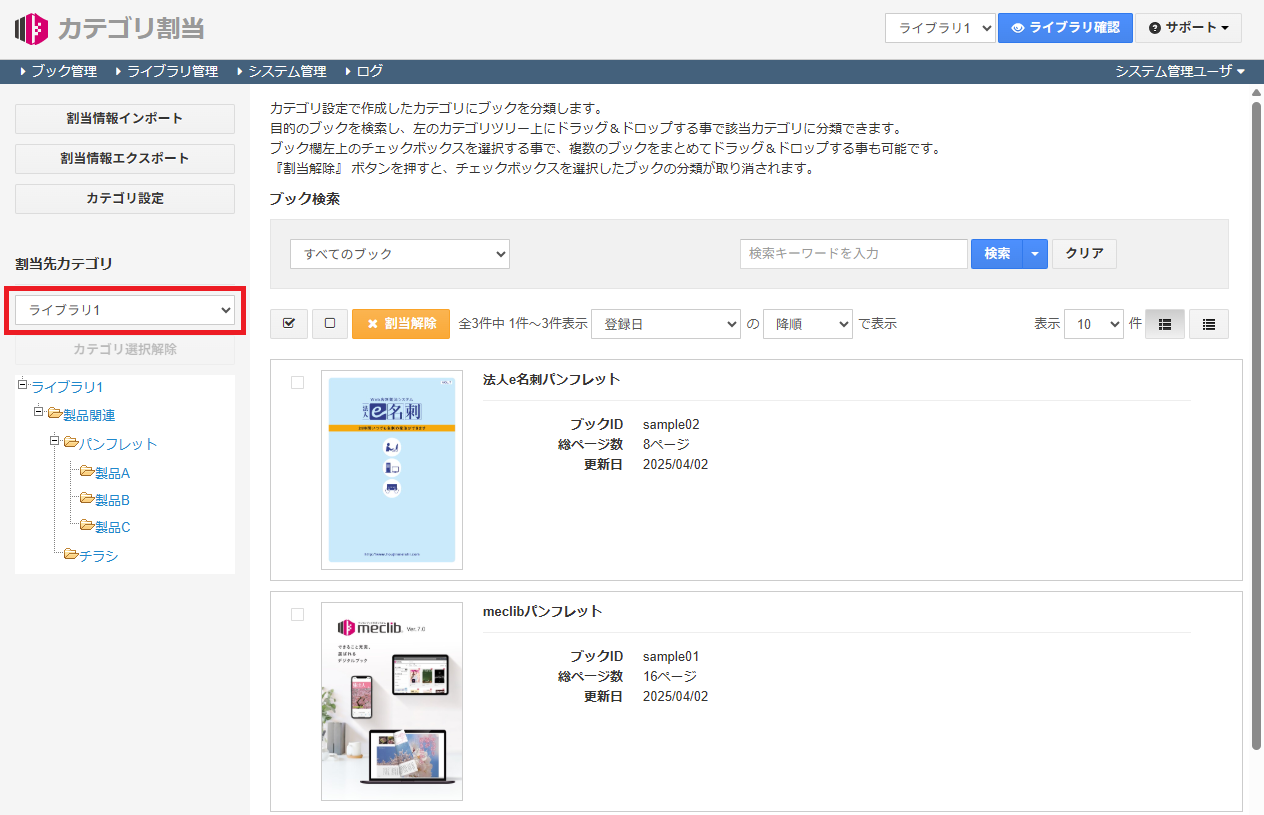Viewport: 1264px width, 815px height.
Task: Open the search options arrow next to 検索
Action: point(1035,254)
